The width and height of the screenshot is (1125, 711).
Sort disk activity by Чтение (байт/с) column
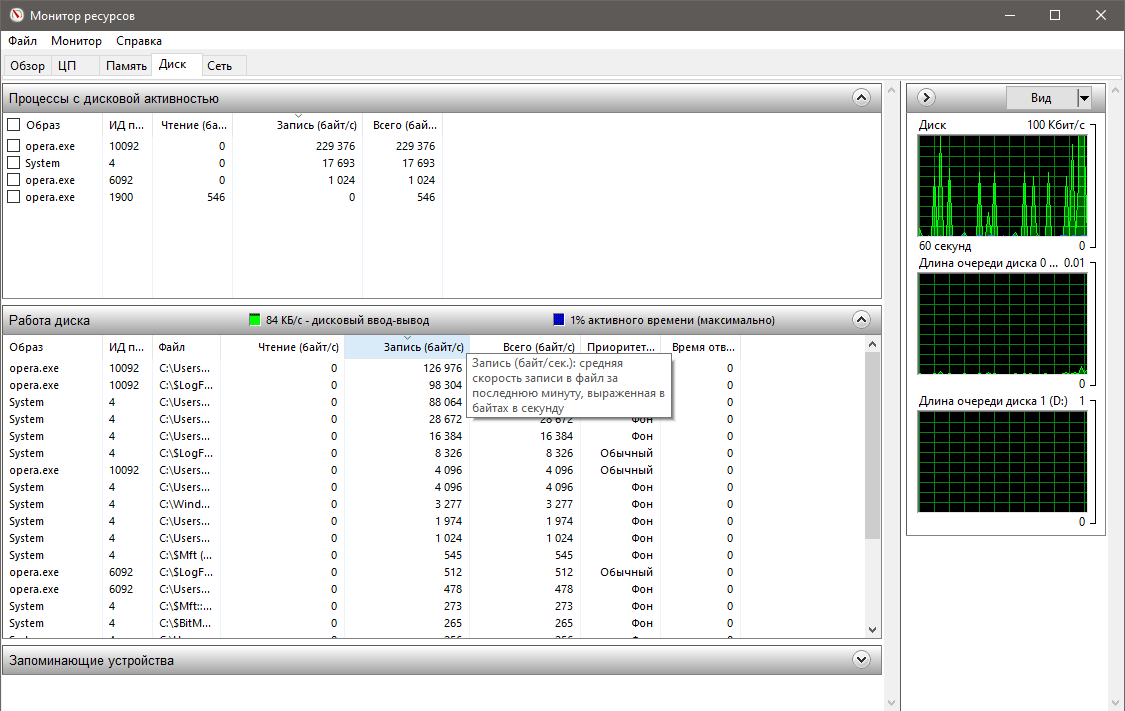tap(283, 347)
